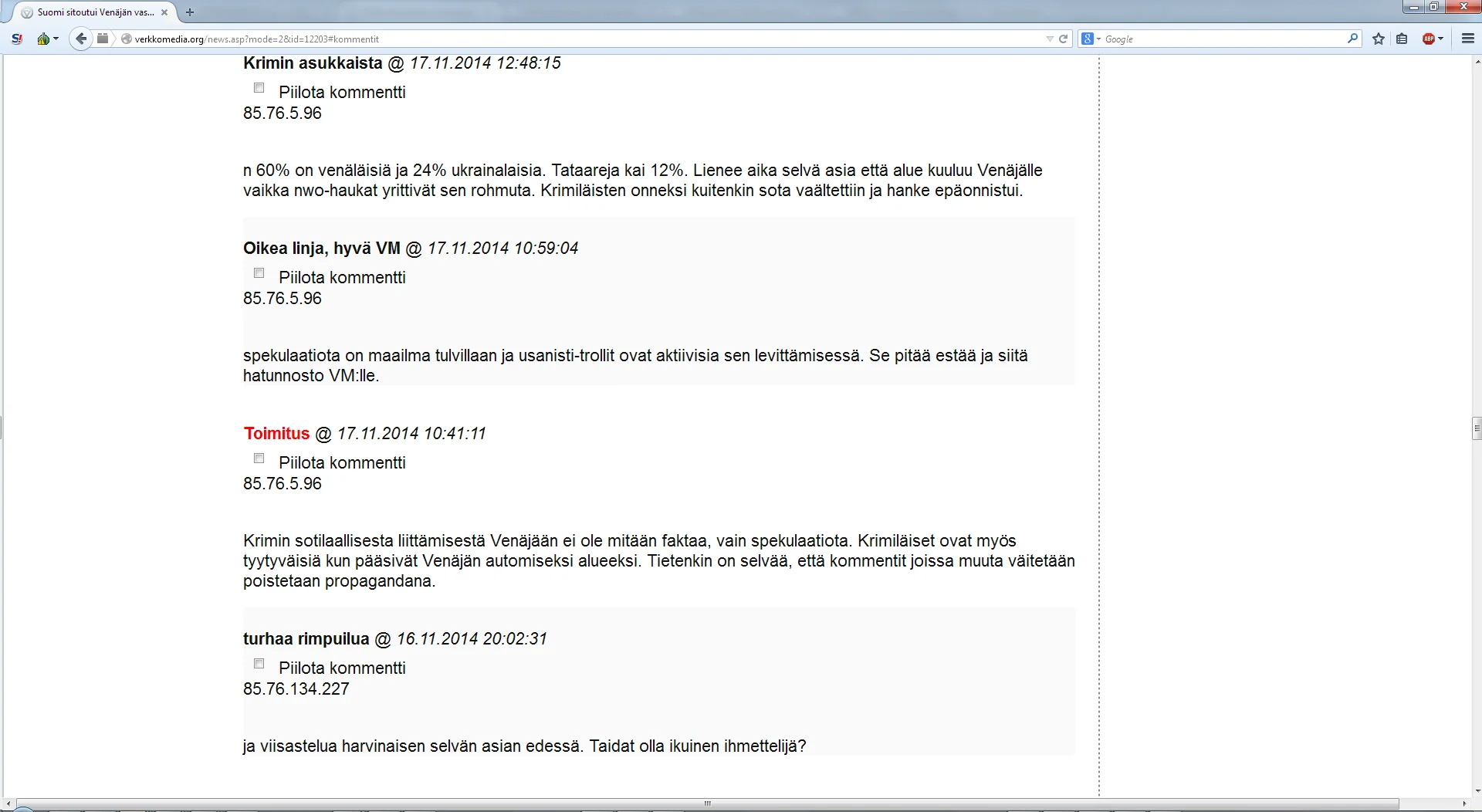Click timestamp 16.11.2014 20:02:31
Image resolution: width=1482 pixels, height=812 pixels.
pyautogui.click(x=472, y=638)
